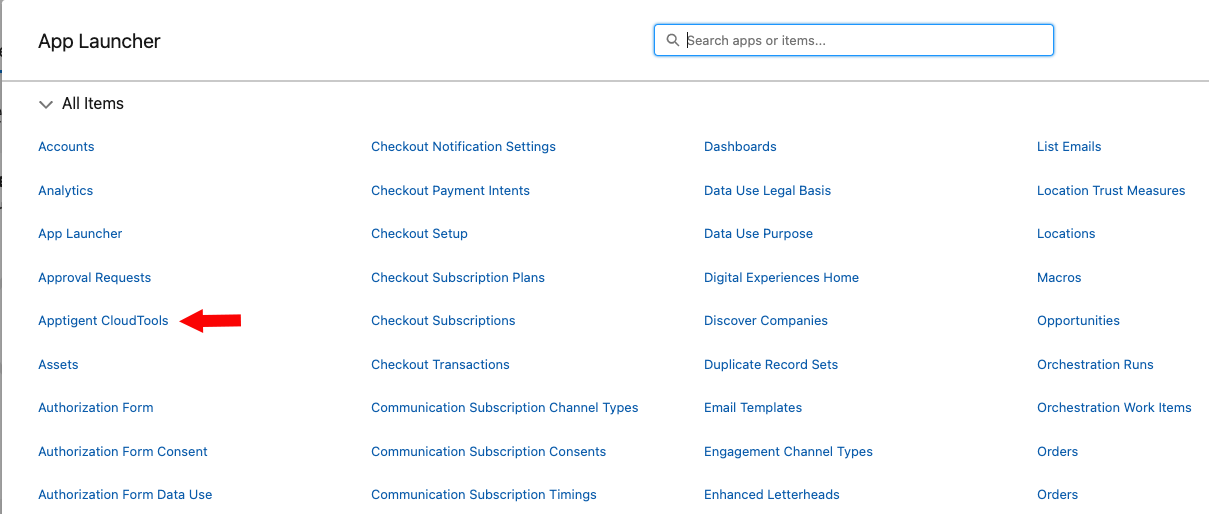Open the Dashboards item
1209x514 pixels.
pos(740,147)
